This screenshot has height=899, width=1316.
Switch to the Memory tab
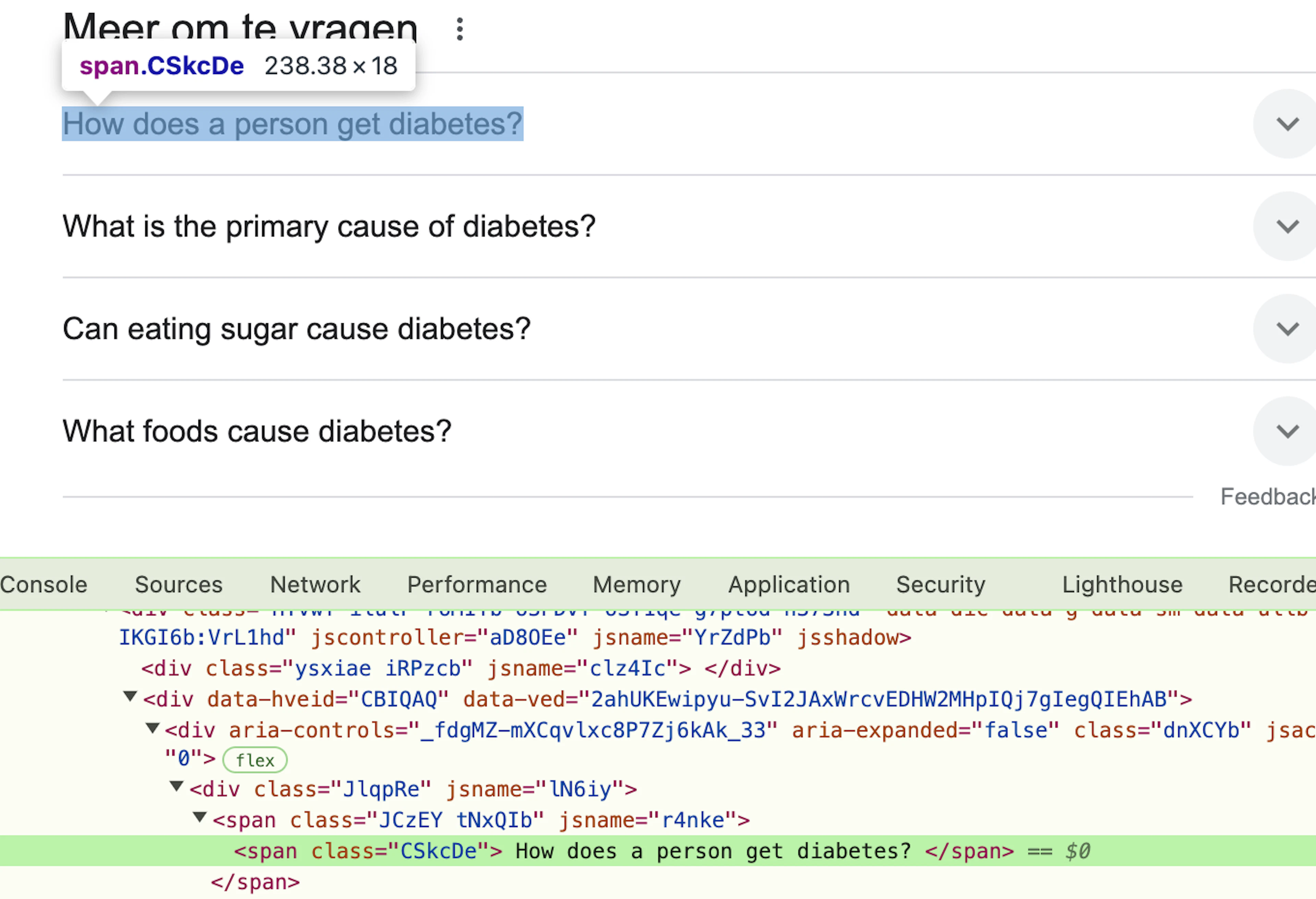point(636,585)
